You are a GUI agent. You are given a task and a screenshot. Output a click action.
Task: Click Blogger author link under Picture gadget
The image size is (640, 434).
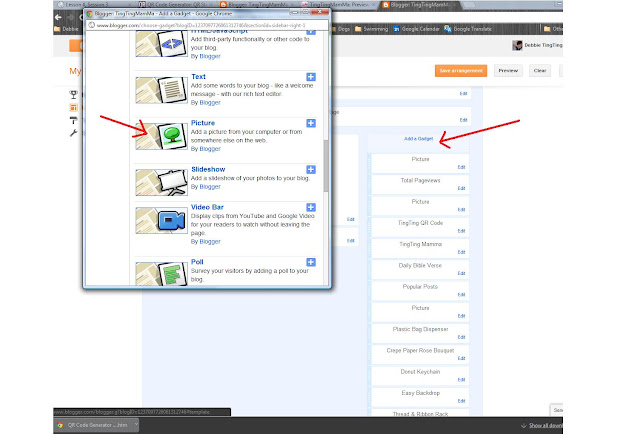[210, 149]
